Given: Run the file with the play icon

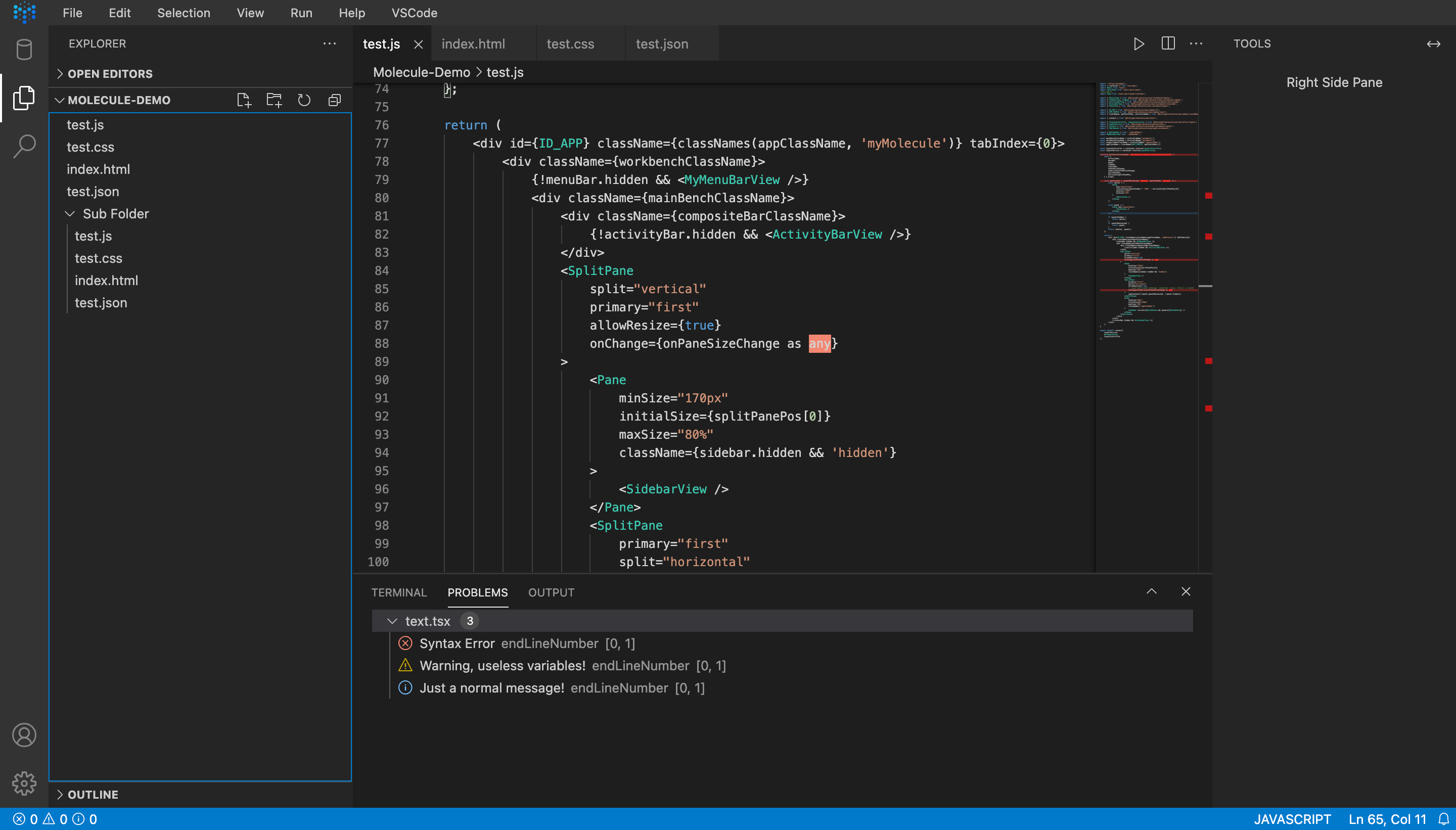Looking at the screenshot, I should tap(1139, 44).
